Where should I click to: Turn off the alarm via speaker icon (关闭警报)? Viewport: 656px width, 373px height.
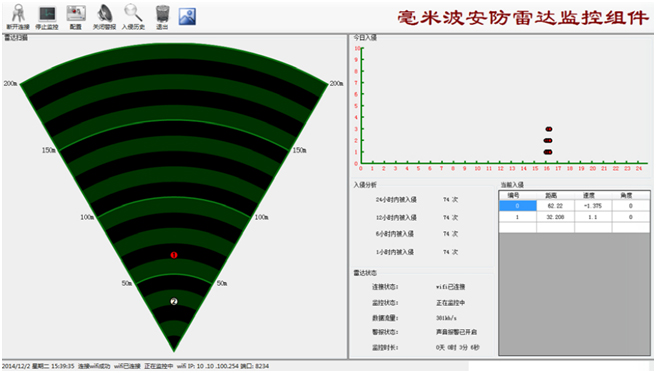pyautogui.click(x=104, y=14)
